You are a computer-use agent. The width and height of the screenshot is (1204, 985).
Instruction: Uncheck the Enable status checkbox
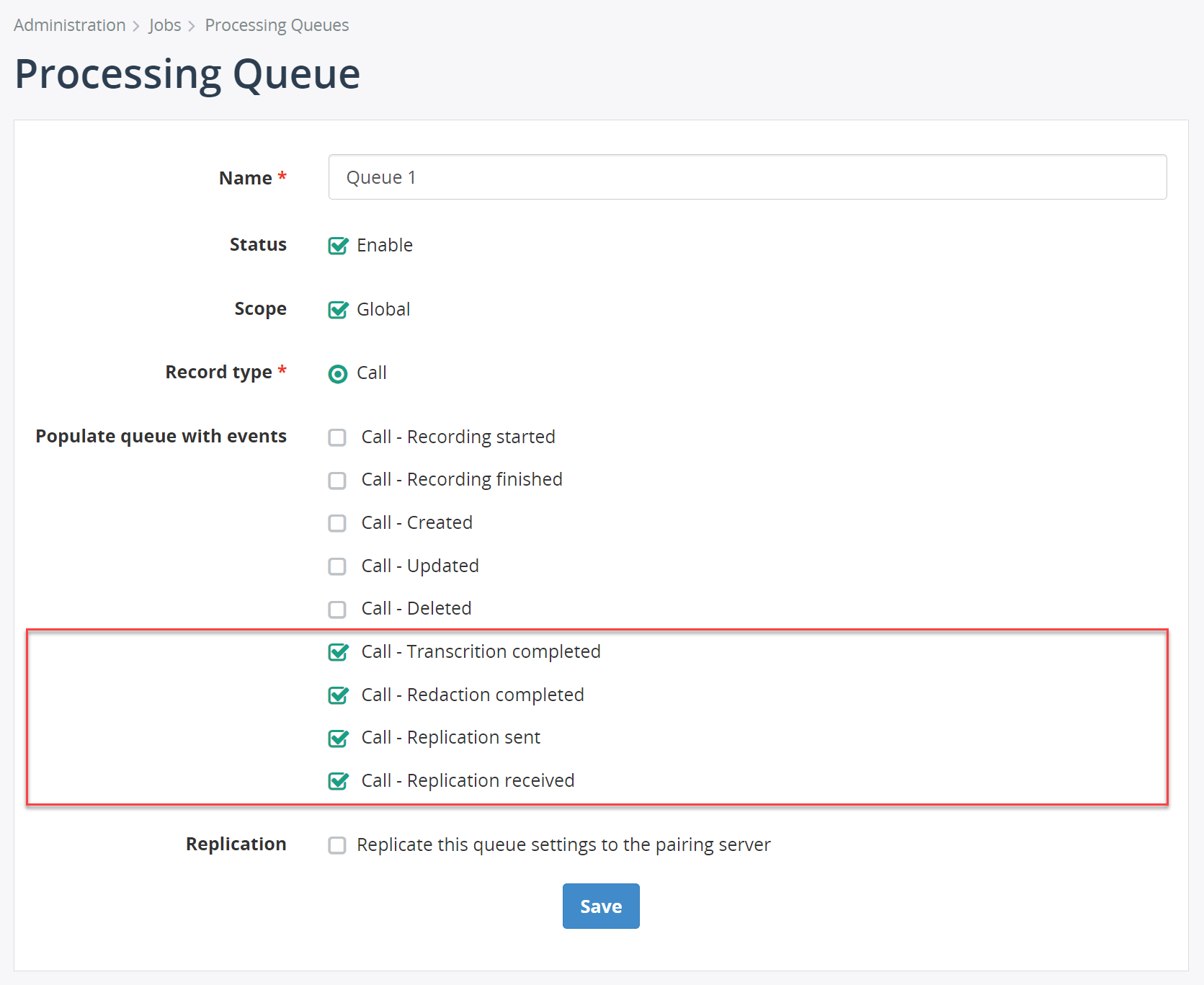point(338,246)
